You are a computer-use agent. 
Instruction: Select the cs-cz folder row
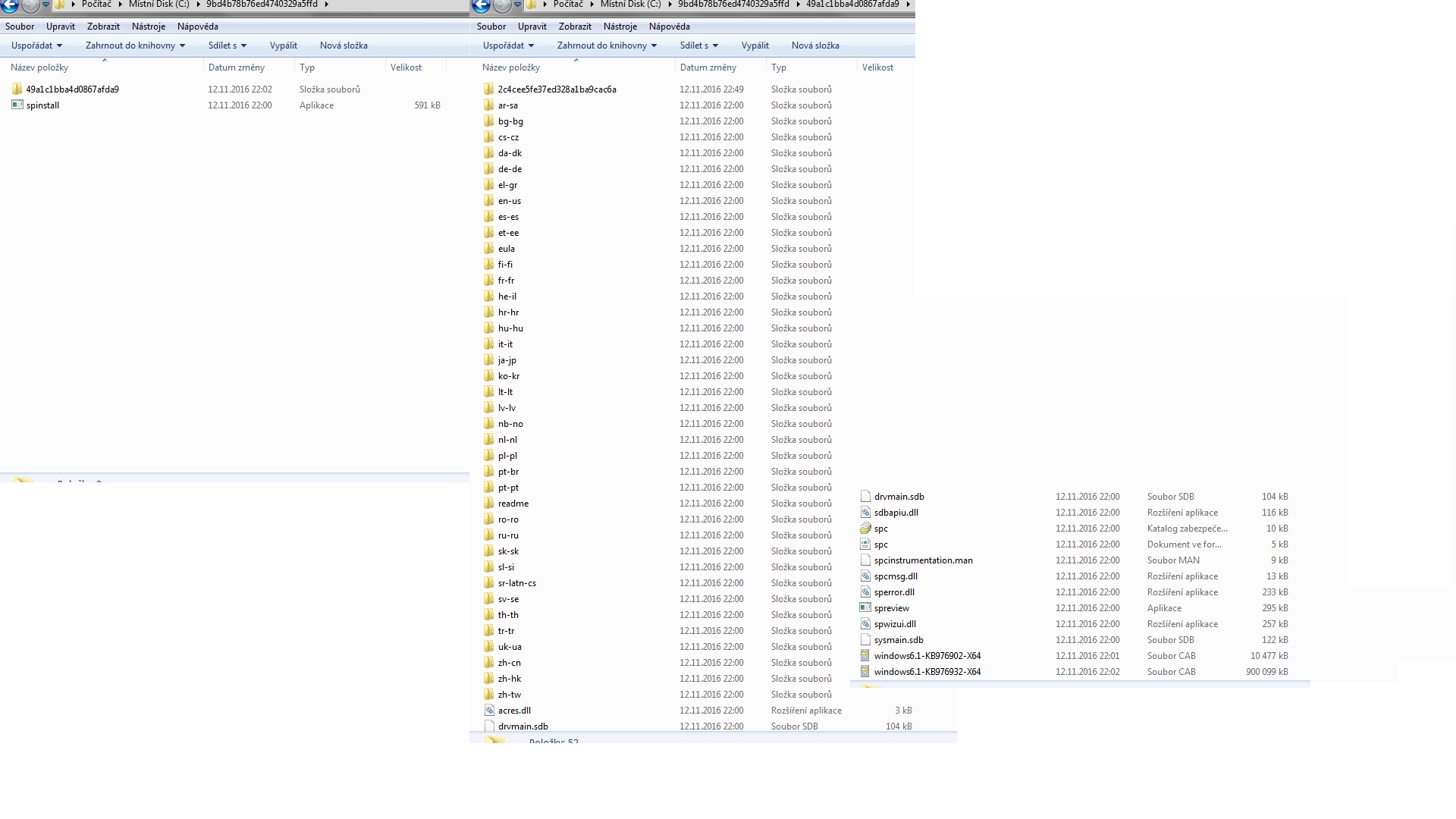pos(509,137)
